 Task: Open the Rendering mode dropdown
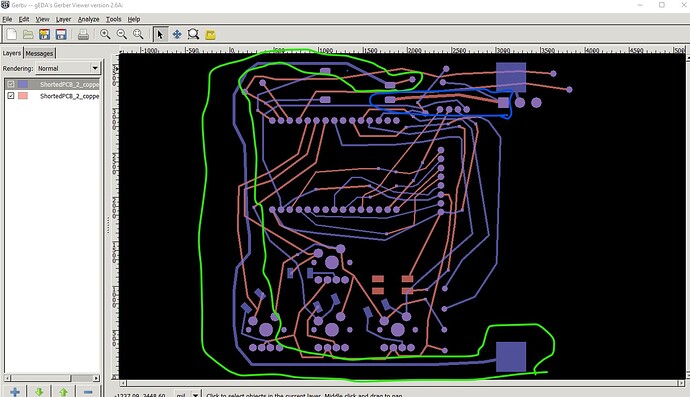[x=68, y=68]
